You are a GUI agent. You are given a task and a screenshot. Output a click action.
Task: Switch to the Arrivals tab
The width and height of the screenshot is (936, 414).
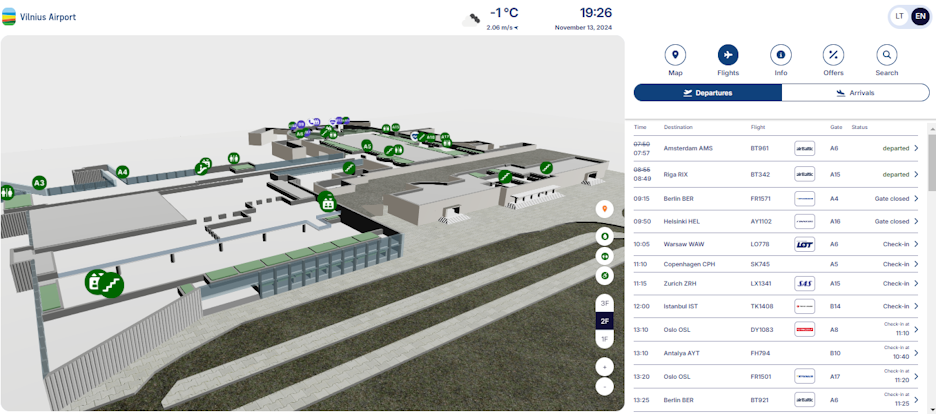pos(855,93)
